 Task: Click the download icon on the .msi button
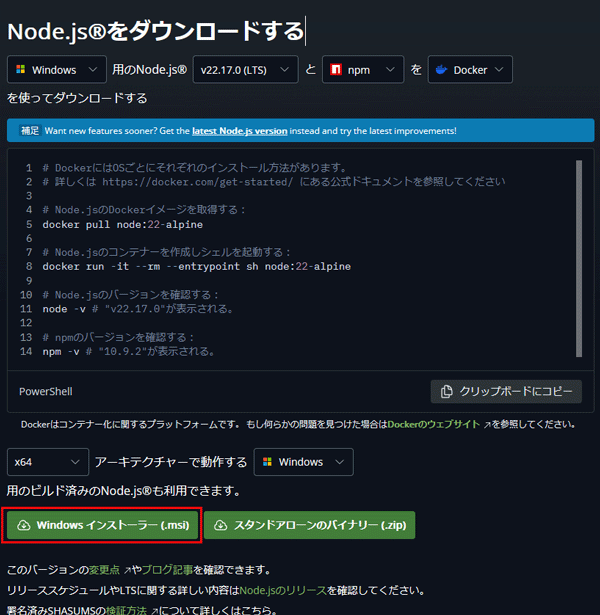pos(24,525)
